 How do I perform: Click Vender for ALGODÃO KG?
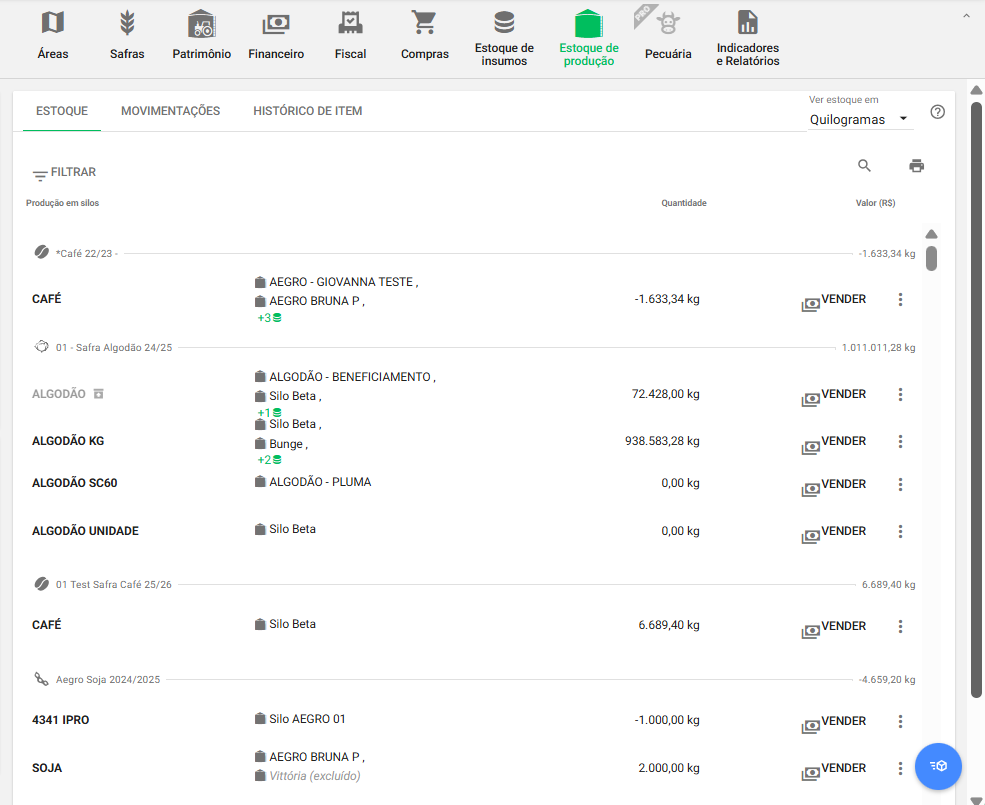[x=834, y=442]
